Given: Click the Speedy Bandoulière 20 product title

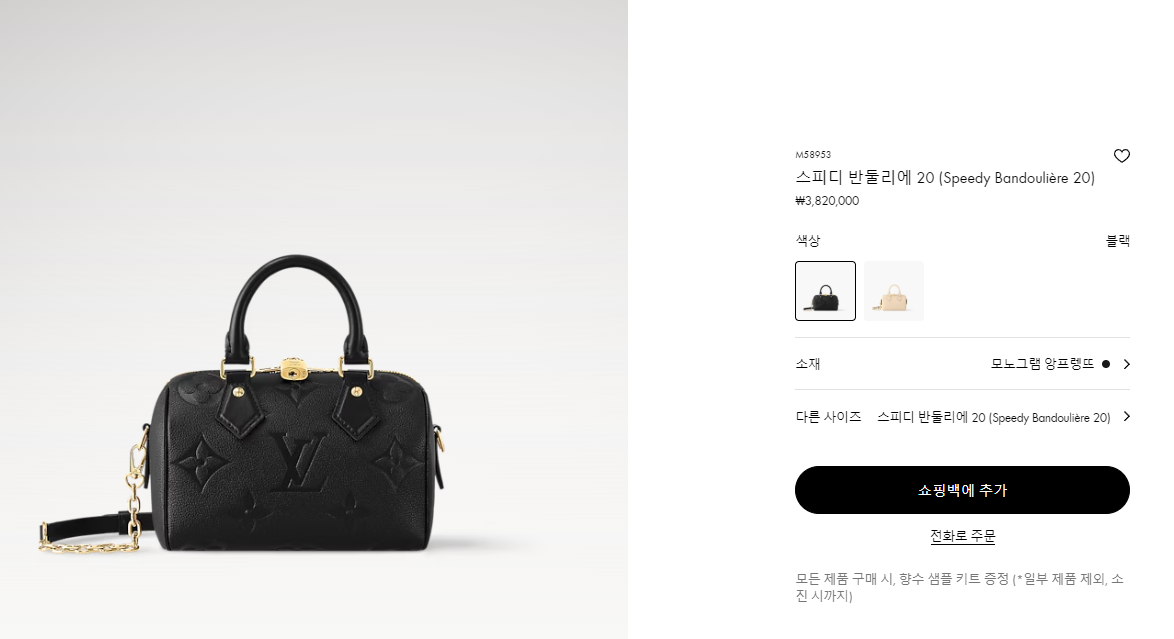Looking at the screenshot, I should (x=945, y=178).
